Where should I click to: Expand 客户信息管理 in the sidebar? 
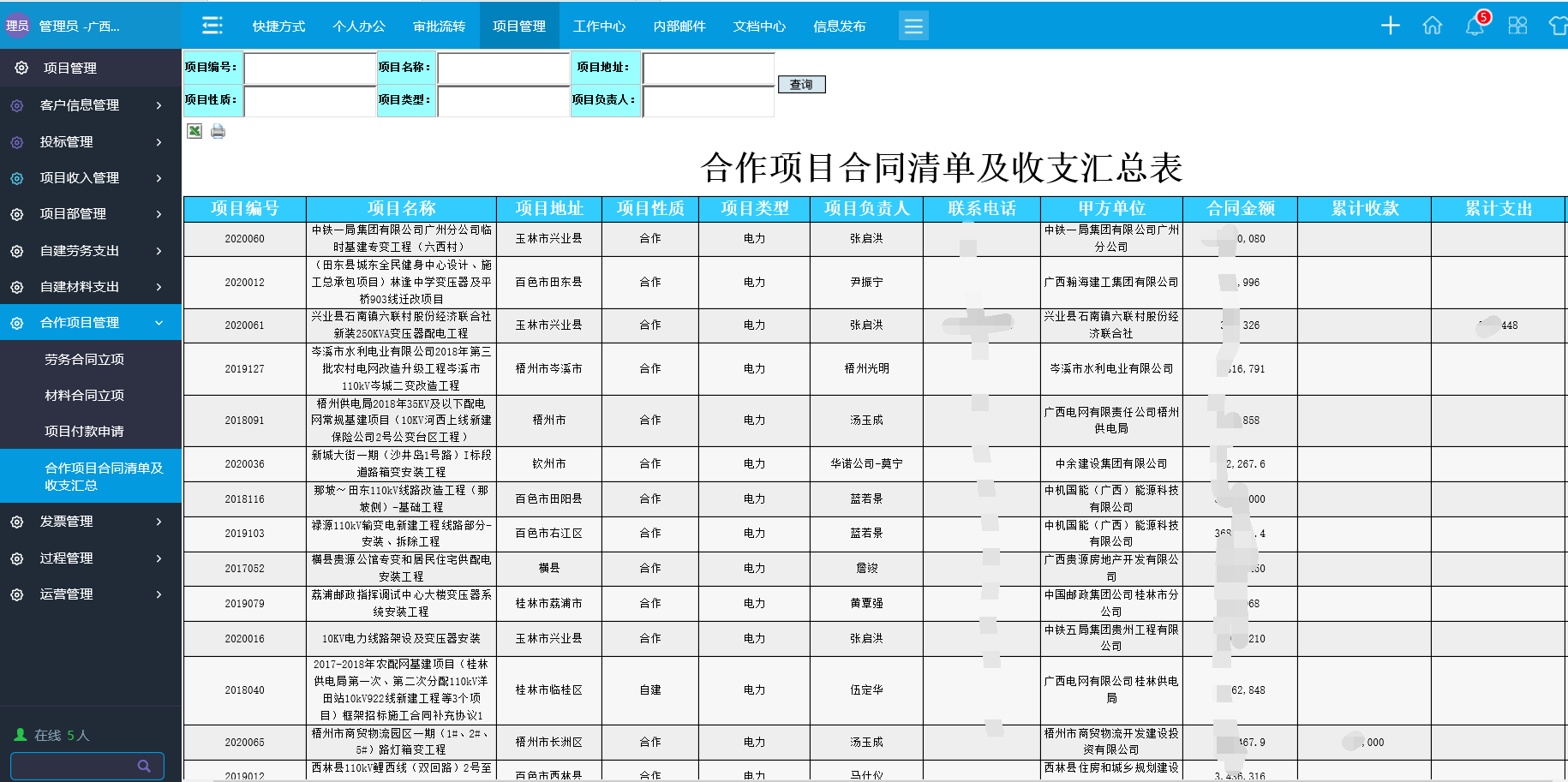pos(91,105)
